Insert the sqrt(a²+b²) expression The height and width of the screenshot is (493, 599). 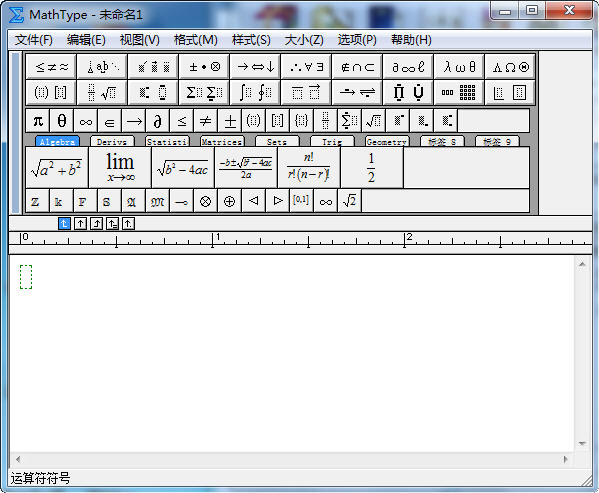click(57, 167)
